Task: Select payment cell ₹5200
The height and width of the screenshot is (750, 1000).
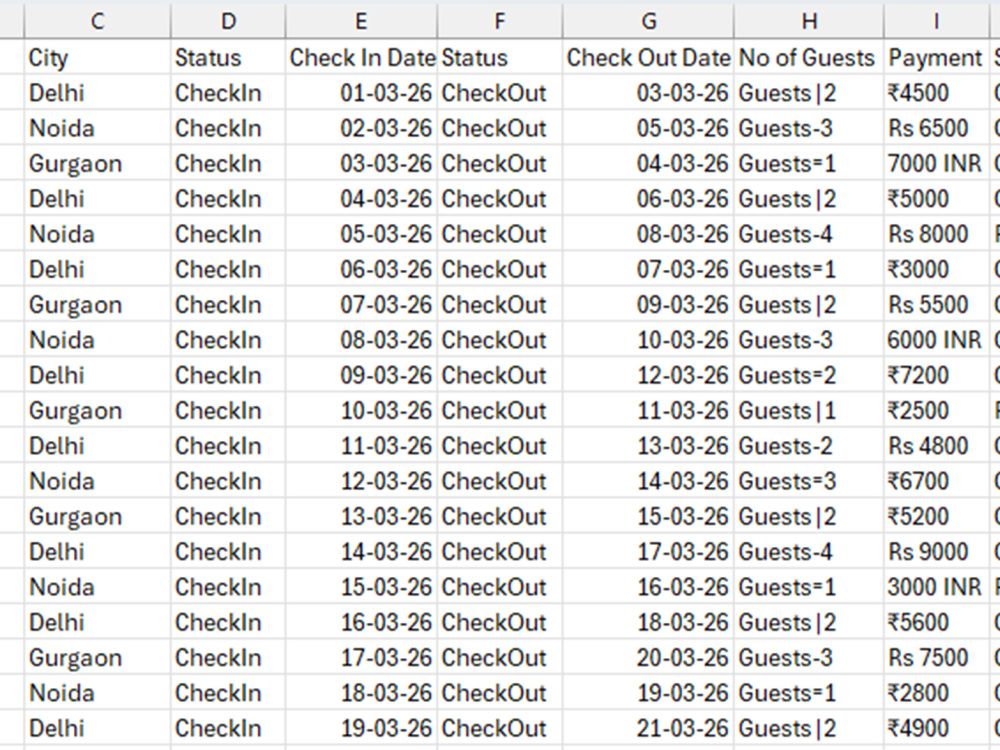Action: coord(936,517)
